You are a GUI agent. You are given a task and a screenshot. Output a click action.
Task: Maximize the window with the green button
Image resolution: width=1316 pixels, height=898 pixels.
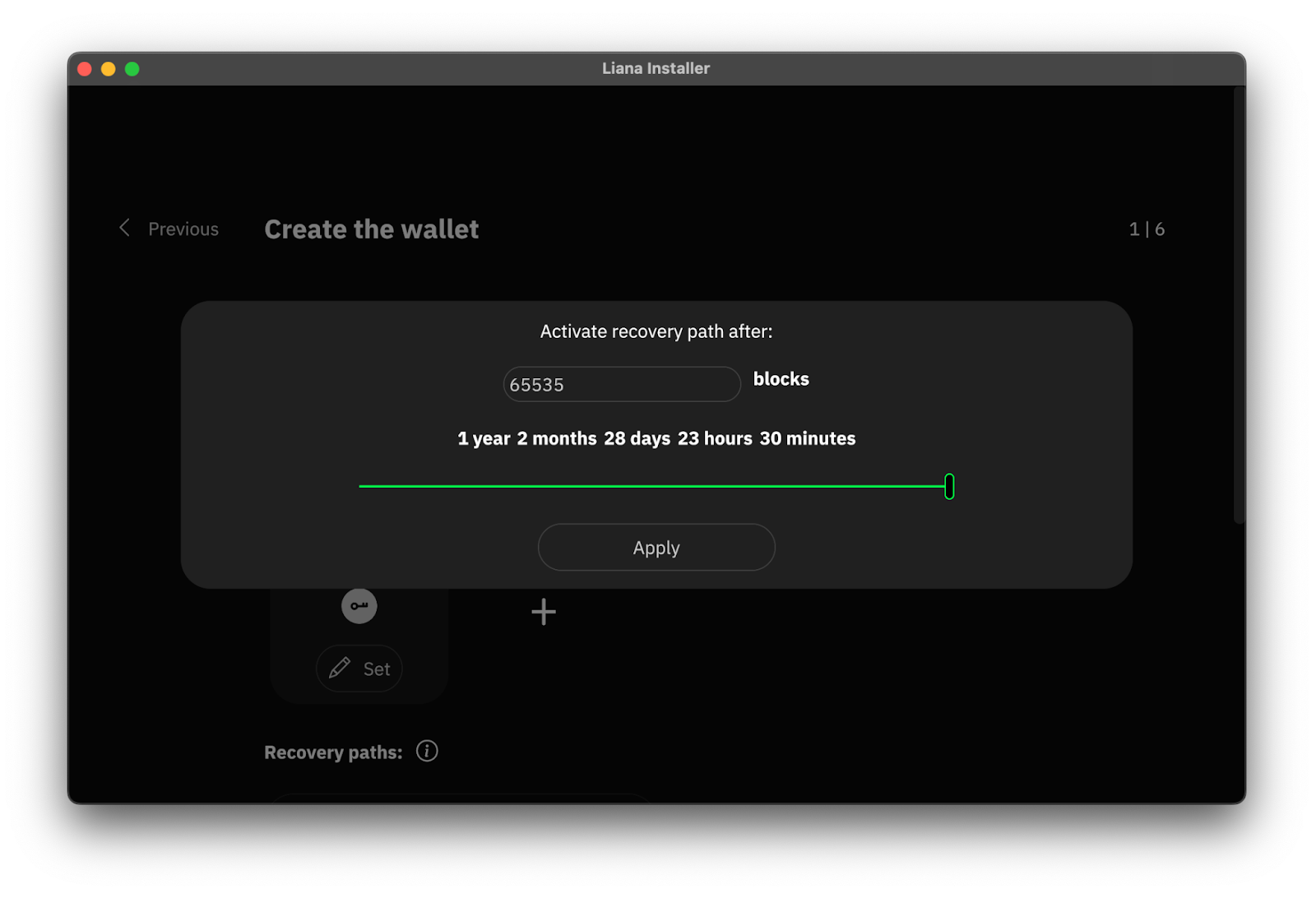pyautogui.click(x=132, y=69)
